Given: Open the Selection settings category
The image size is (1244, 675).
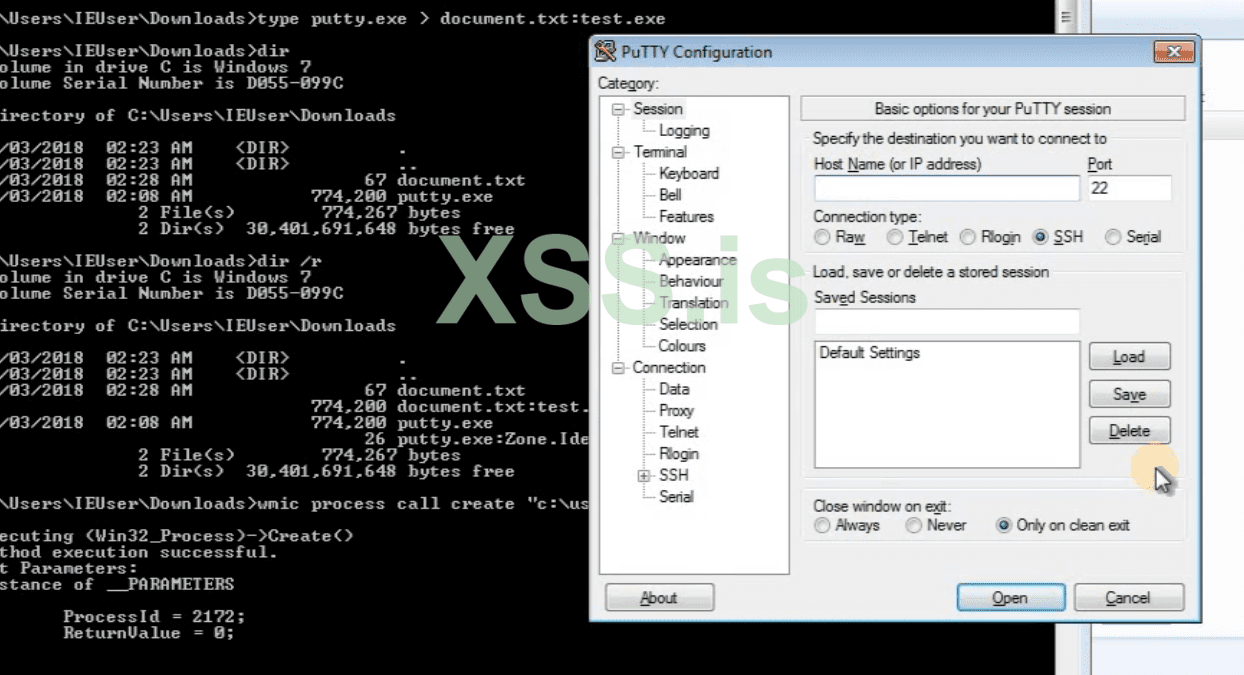Looking at the screenshot, I should (x=688, y=324).
